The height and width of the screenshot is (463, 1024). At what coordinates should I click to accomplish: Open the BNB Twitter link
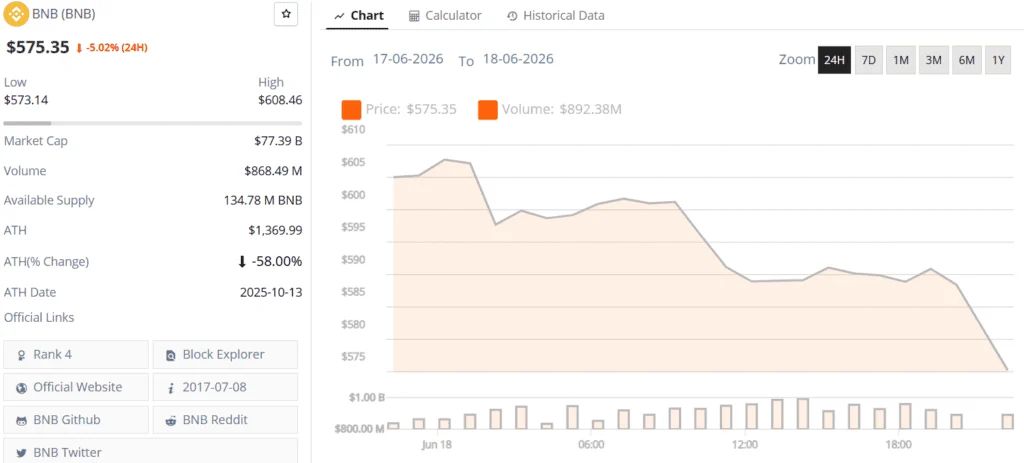(x=150, y=452)
